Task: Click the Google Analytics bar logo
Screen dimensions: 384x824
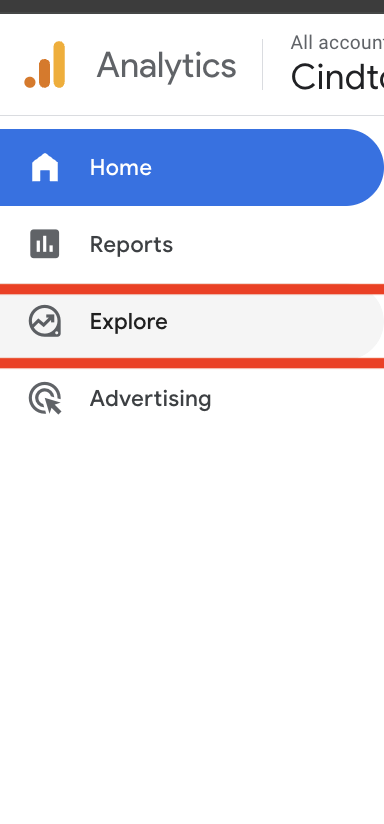Action: pyautogui.click(x=45, y=65)
